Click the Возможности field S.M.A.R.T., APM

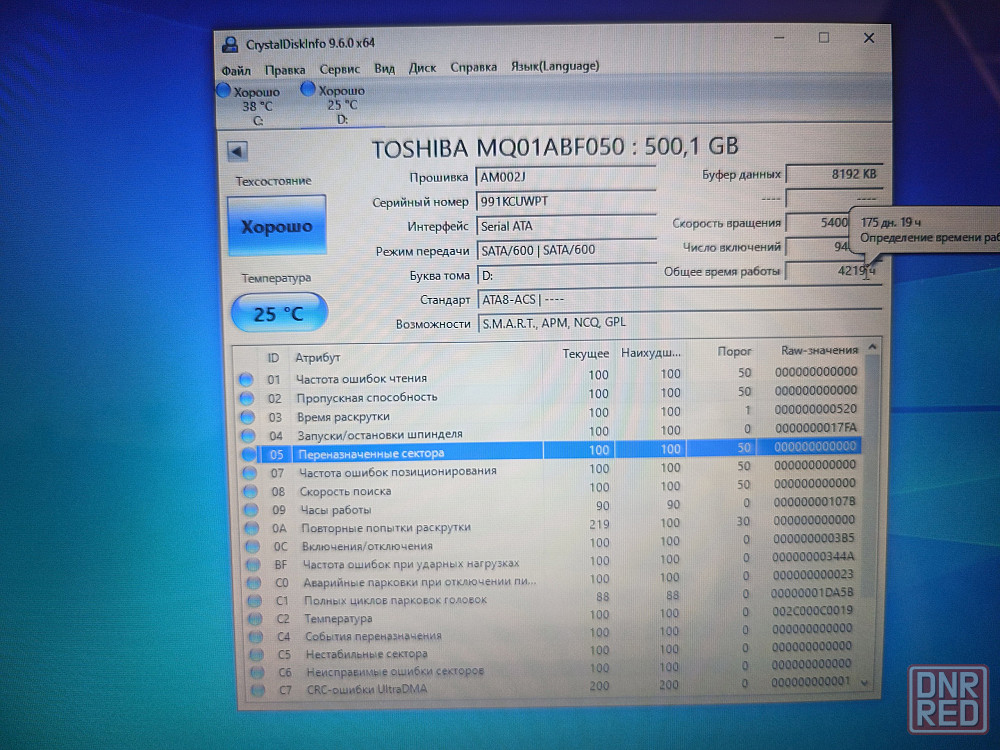point(680,323)
